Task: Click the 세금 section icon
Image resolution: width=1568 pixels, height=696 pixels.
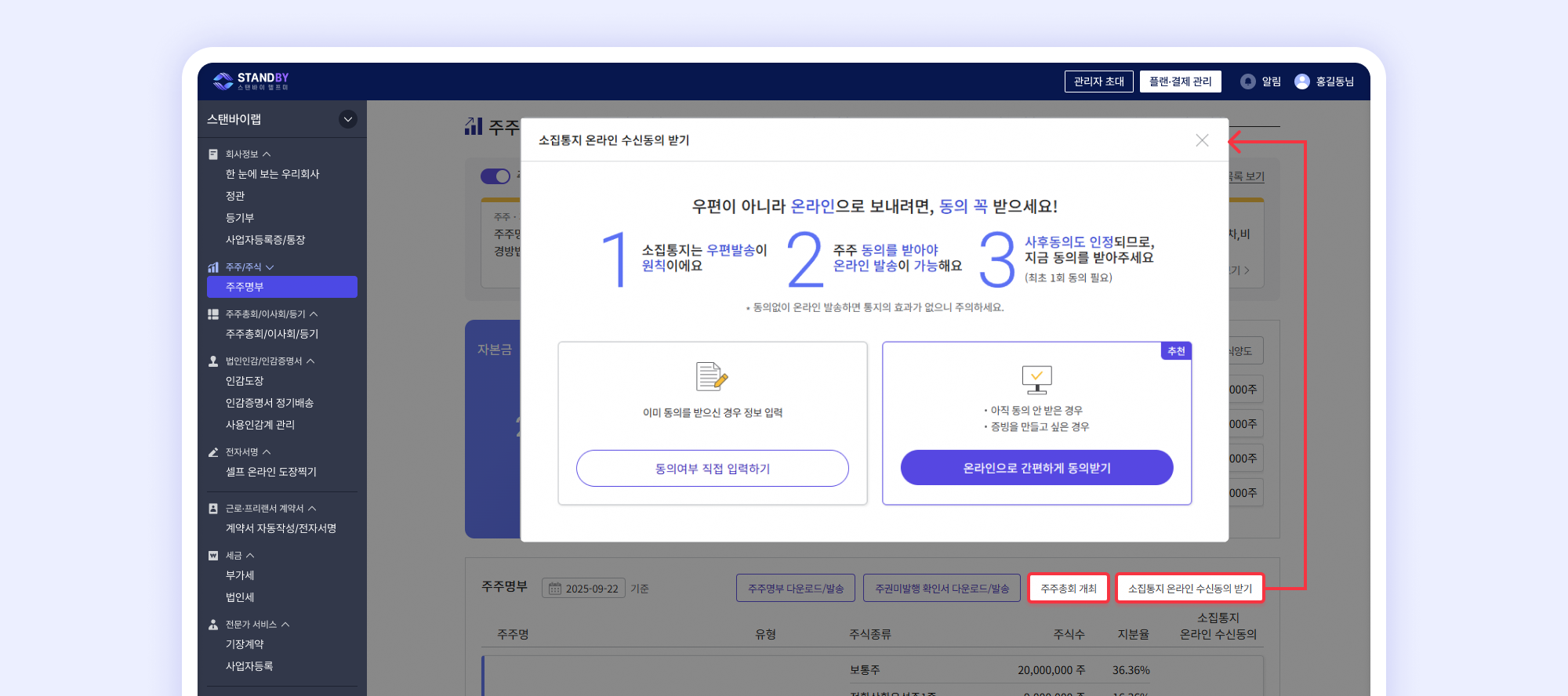Action: pos(213,556)
